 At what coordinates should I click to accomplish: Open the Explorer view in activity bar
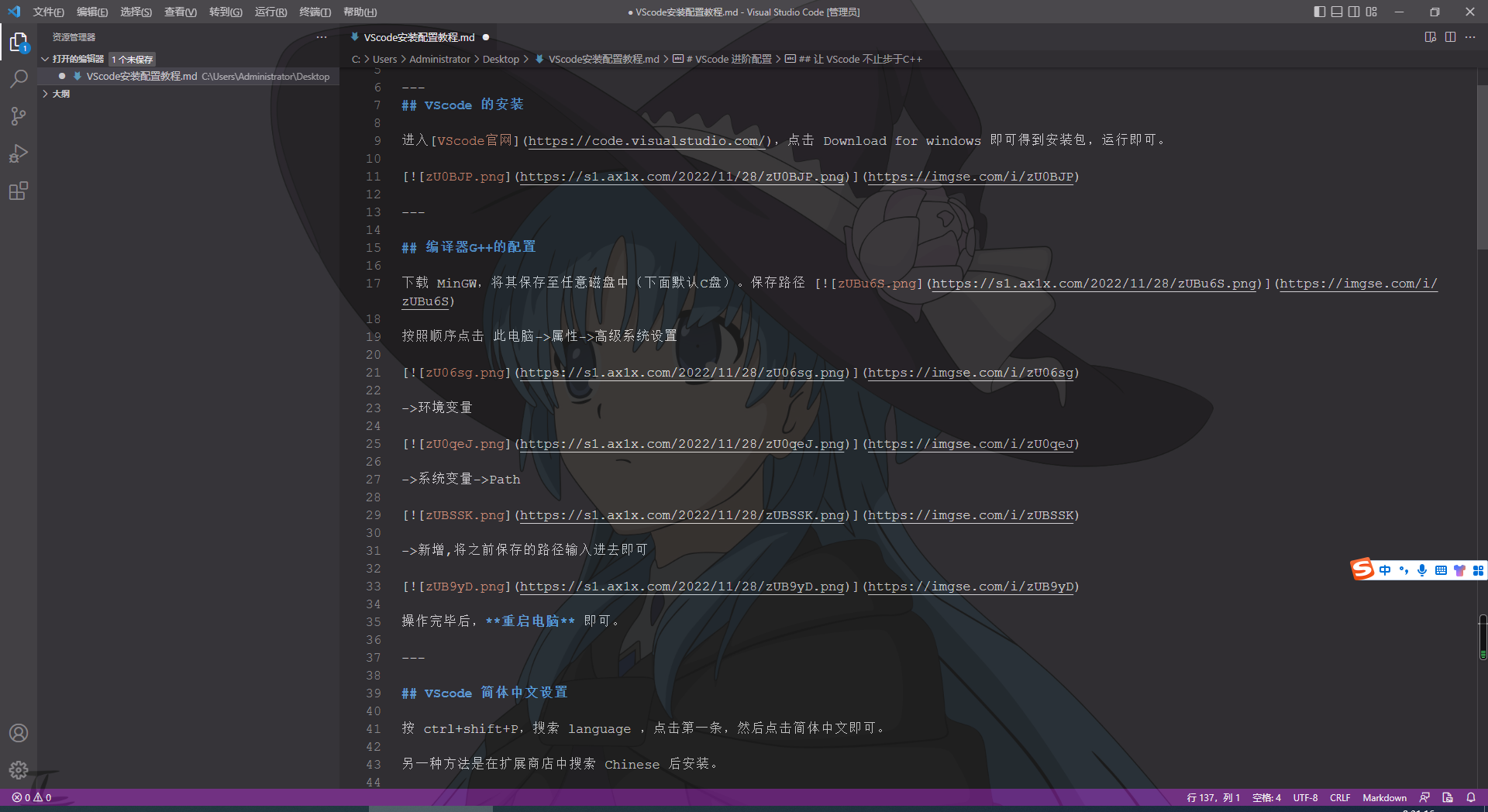(19, 42)
